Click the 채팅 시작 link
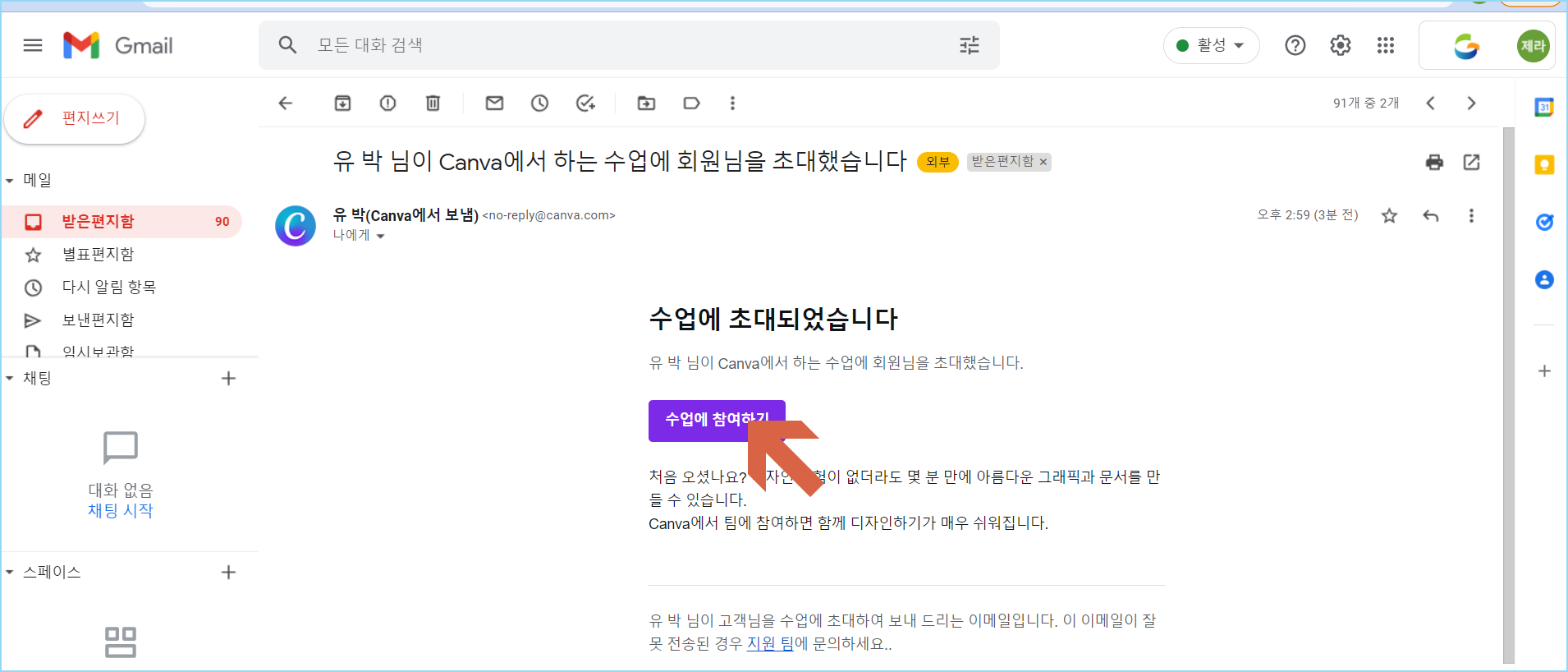The width and height of the screenshot is (1568, 672). (x=121, y=510)
